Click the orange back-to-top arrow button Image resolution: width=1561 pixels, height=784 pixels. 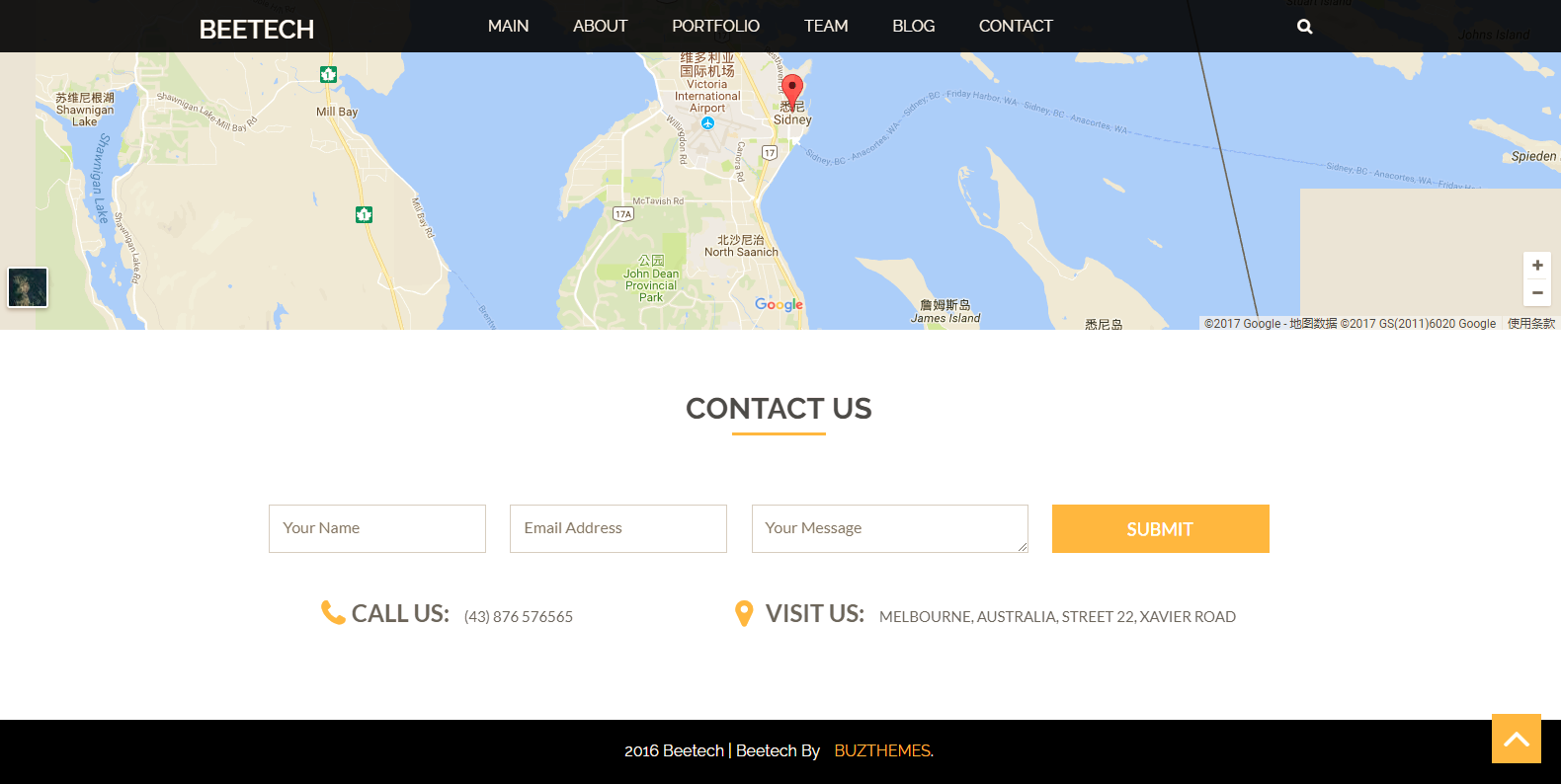tap(1517, 739)
